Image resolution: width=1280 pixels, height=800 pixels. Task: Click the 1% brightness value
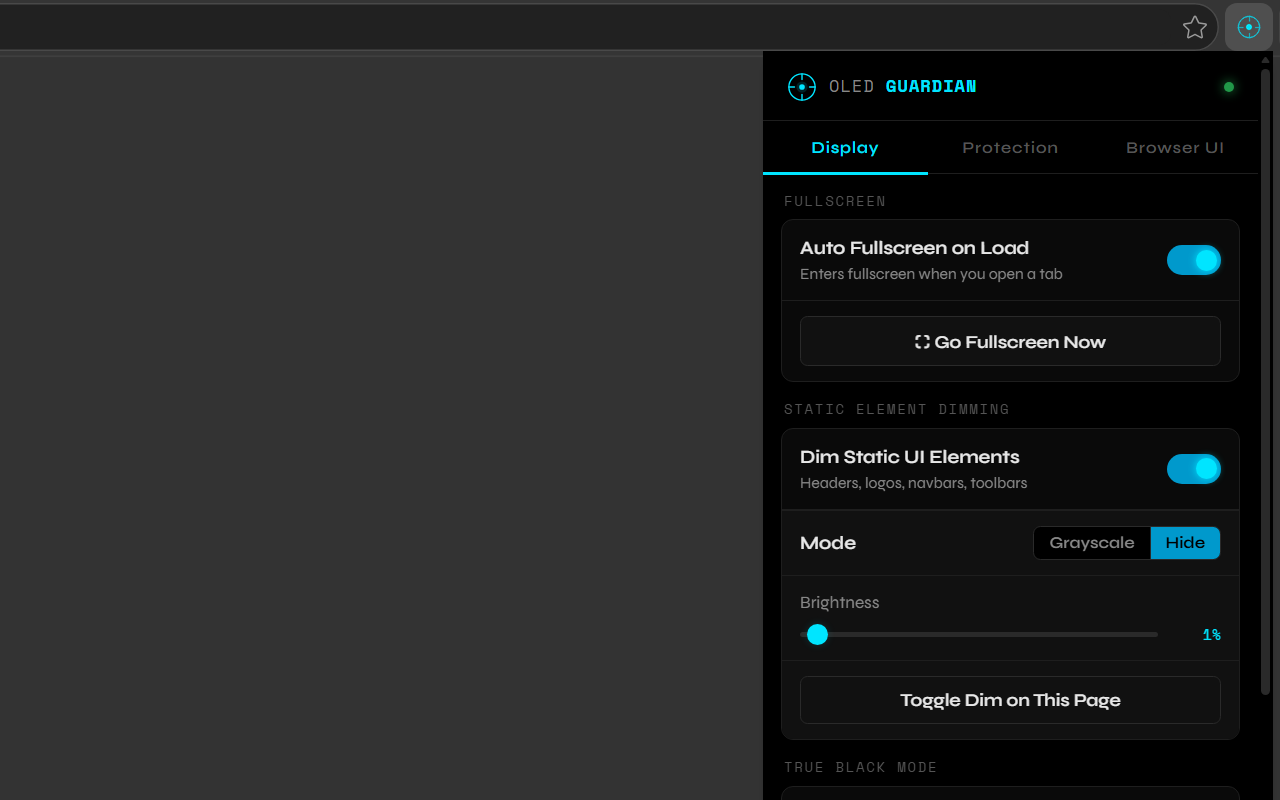(1211, 634)
